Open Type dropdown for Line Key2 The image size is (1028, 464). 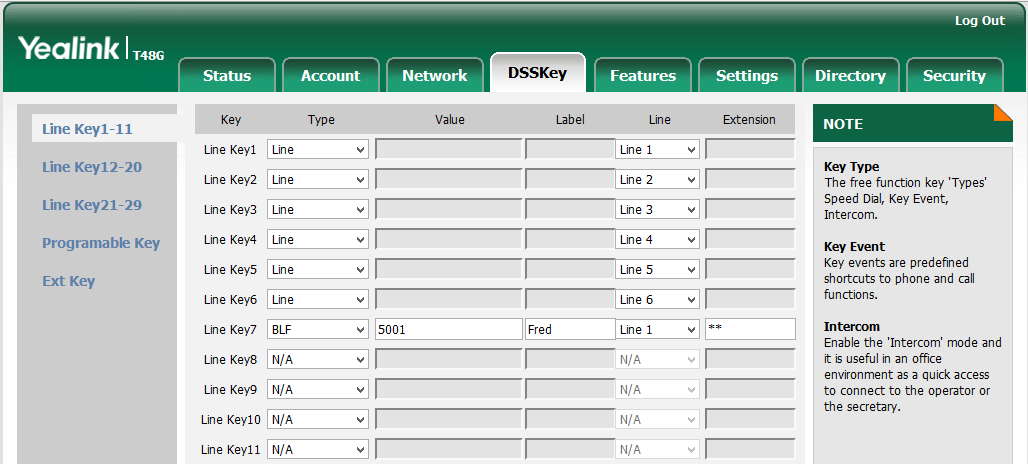click(318, 180)
